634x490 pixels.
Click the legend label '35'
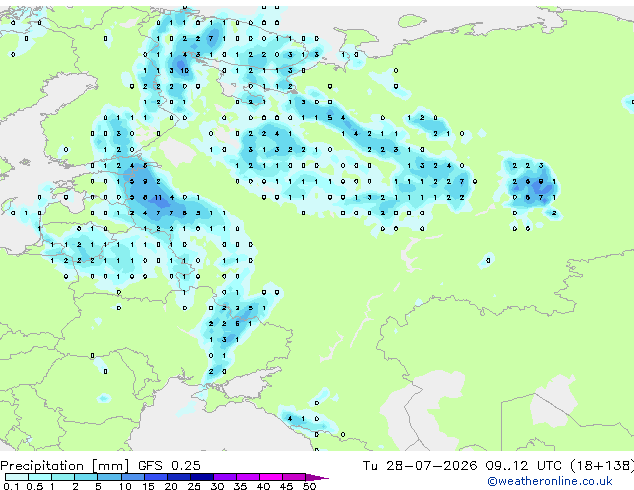pyautogui.click(x=240, y=486)
